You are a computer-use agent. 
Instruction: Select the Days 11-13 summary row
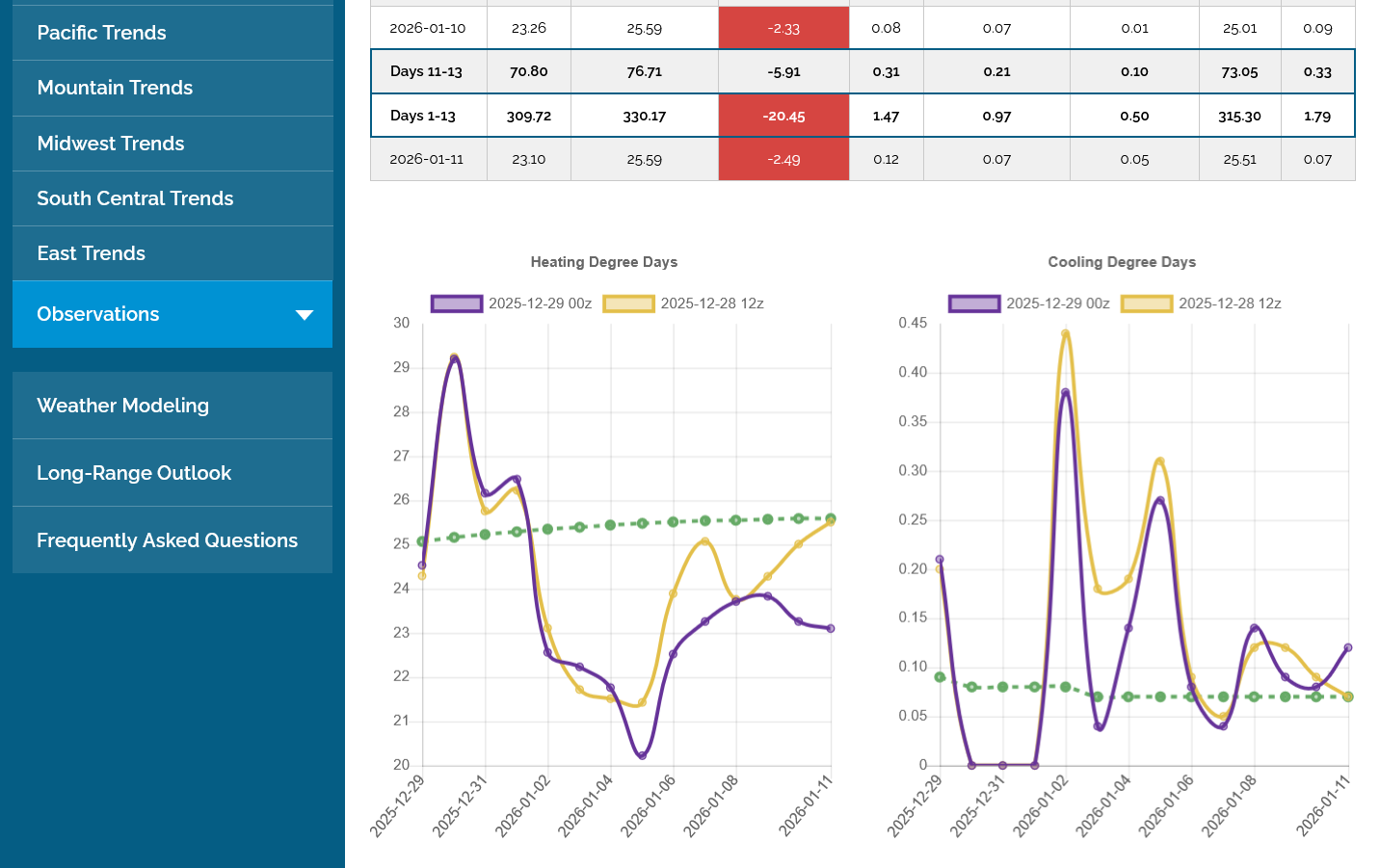[x=426, y=71]
